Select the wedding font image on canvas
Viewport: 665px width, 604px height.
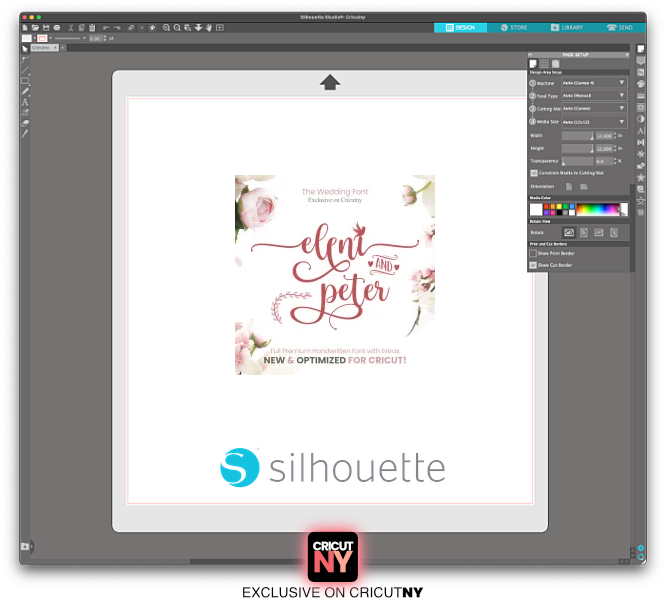pos(335,275)
